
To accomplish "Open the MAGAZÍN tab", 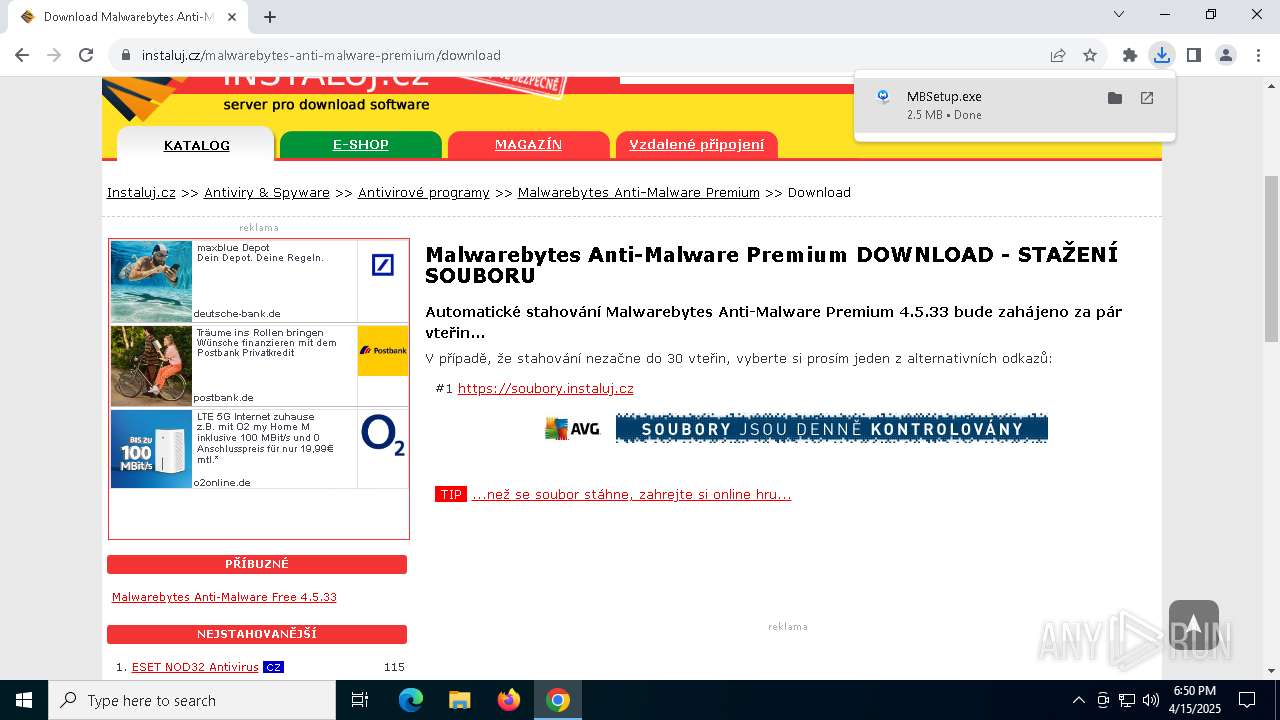I will pos(528,145).
